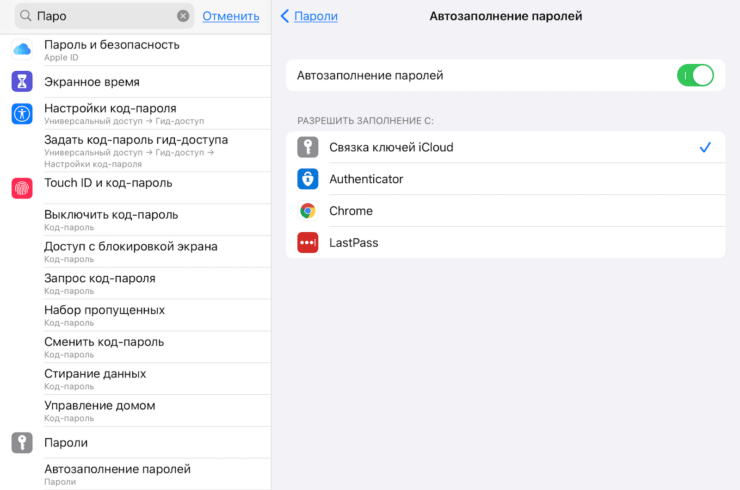
Task: Turn off the Автозаполнение паролей switch
Action: 695,76
